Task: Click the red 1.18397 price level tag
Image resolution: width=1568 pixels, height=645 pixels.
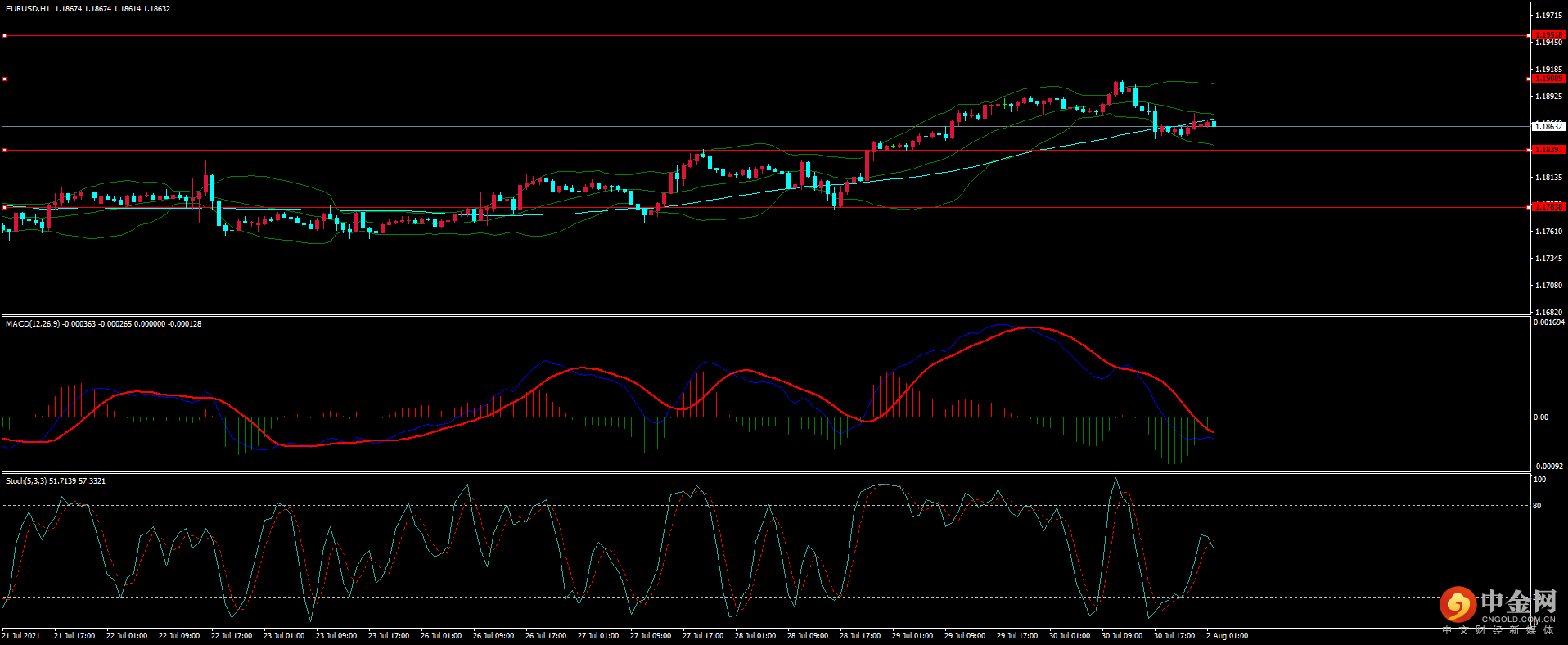Action: pos(1548,150)
